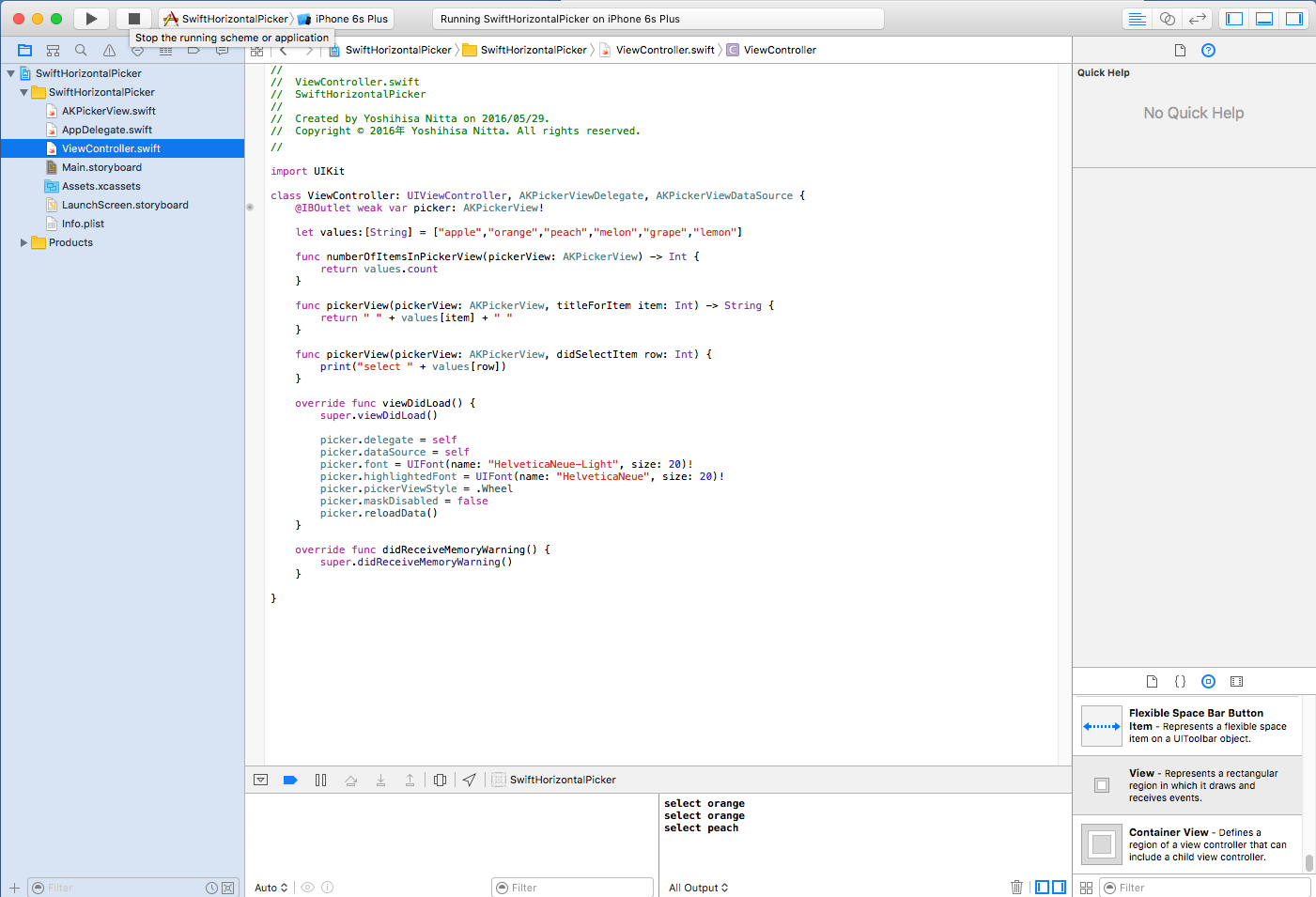Pause program execution in debug bar
The width and height of the screenshot is (1316, 897).
click(x=320, y=780)
